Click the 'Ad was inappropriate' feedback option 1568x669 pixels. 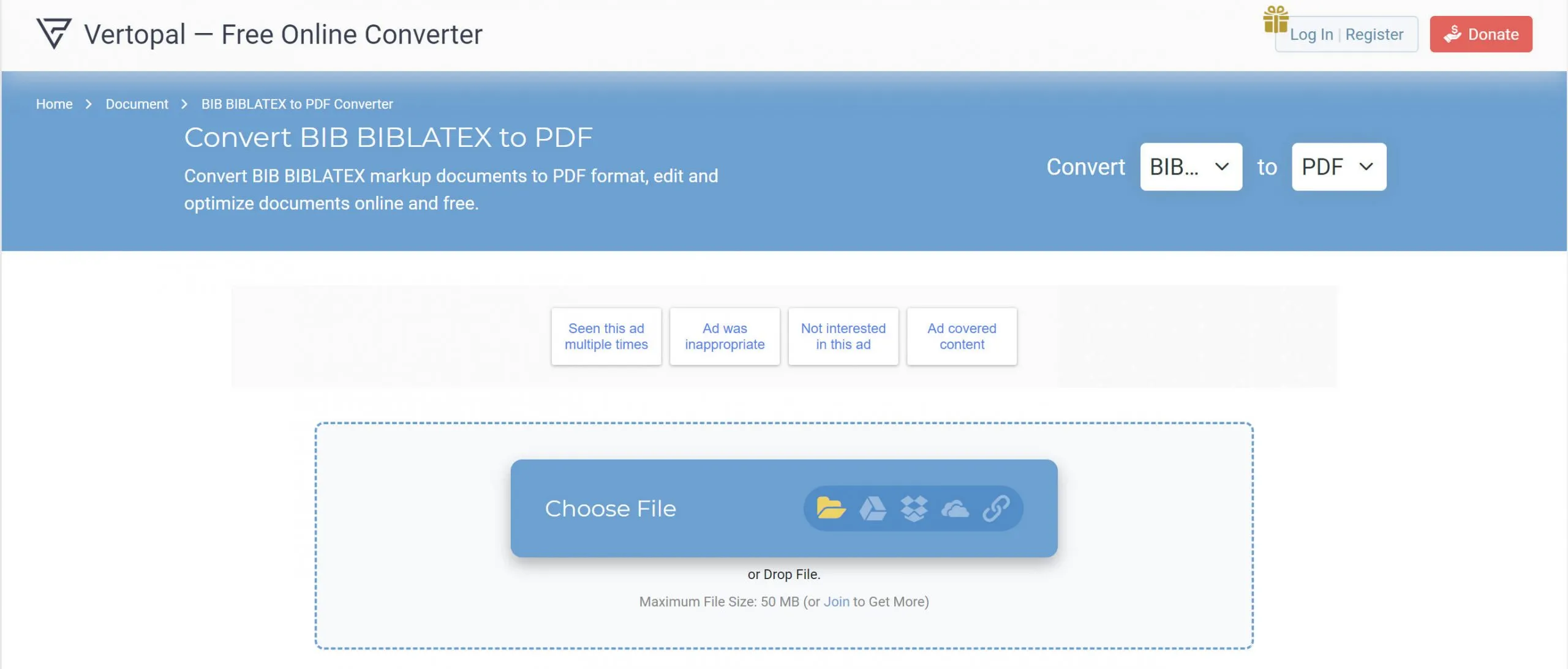pyautogui.click(x=725, y=336)
